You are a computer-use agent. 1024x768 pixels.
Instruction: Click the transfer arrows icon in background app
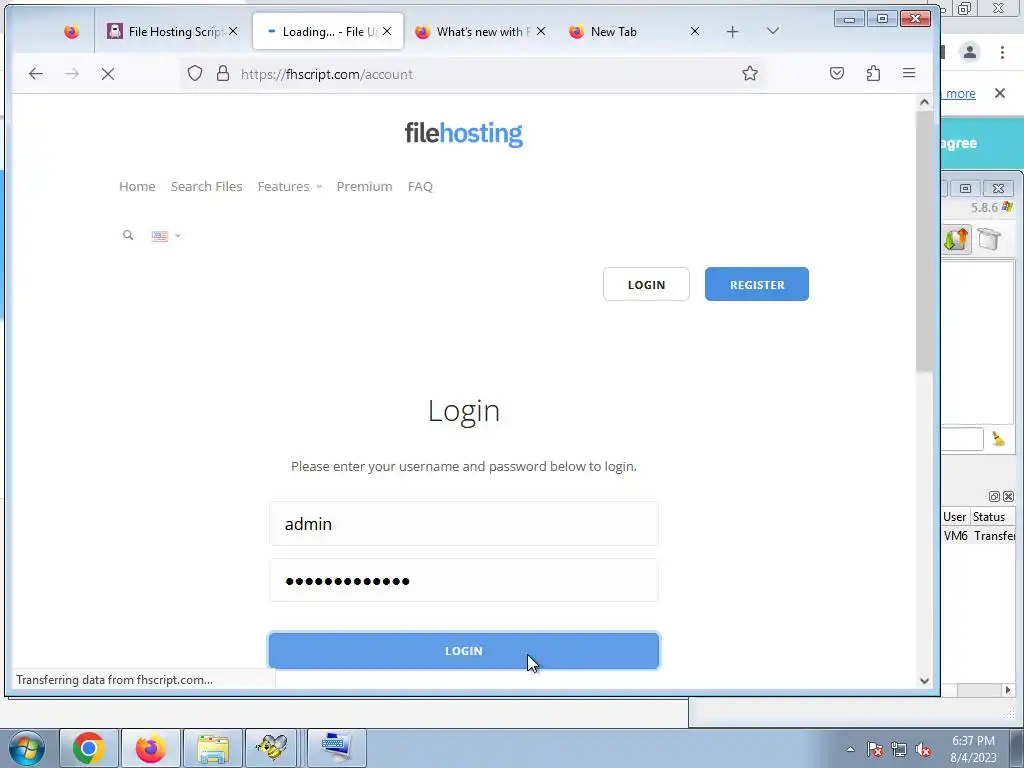[x=956, y=239]
